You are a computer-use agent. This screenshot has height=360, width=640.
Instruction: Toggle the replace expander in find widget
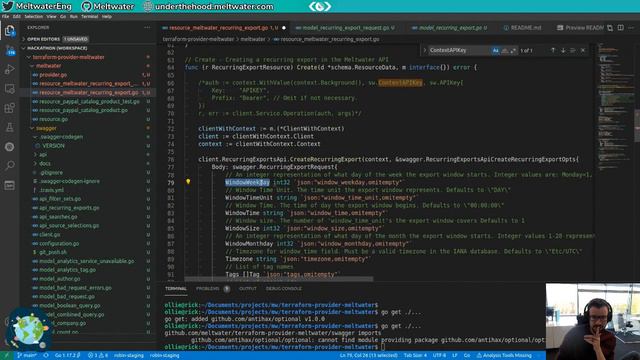coord(424,50)
